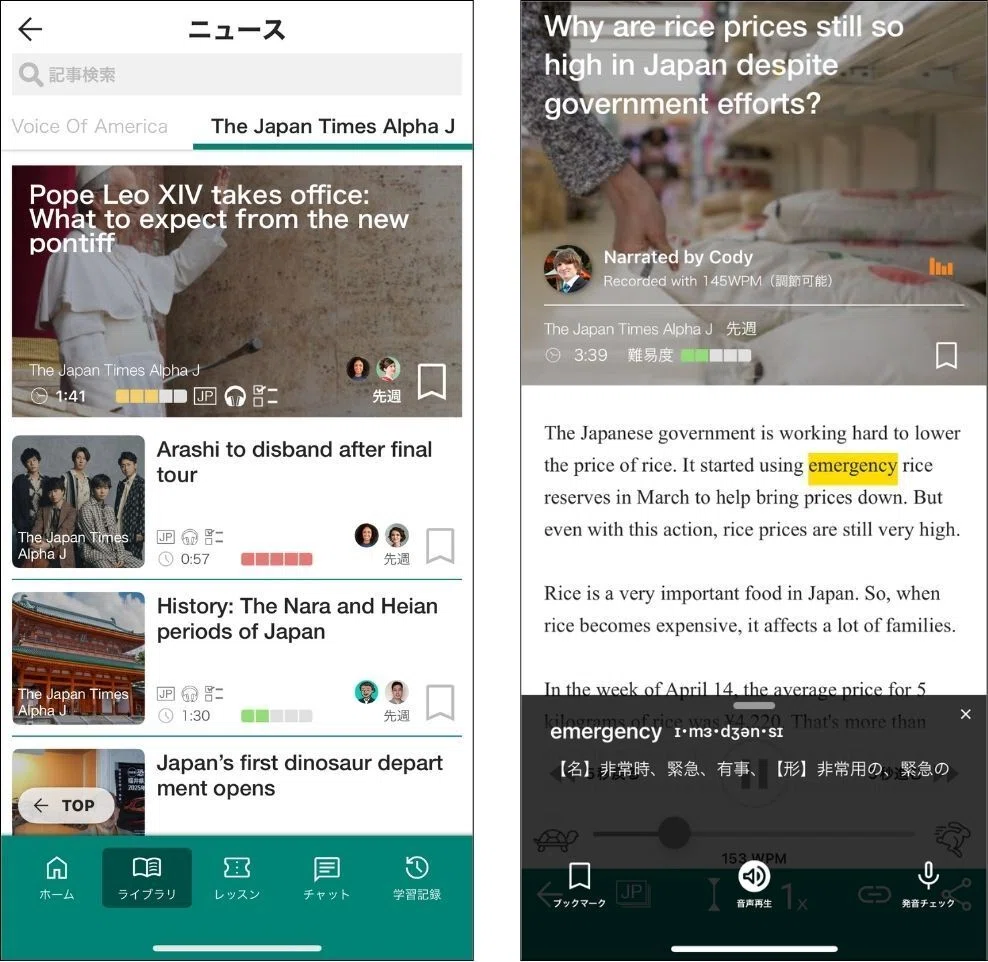988x962 pixels.
Task: Open 'Japan's first dinosaur department opens' article
Action: [x=299, y=776]
